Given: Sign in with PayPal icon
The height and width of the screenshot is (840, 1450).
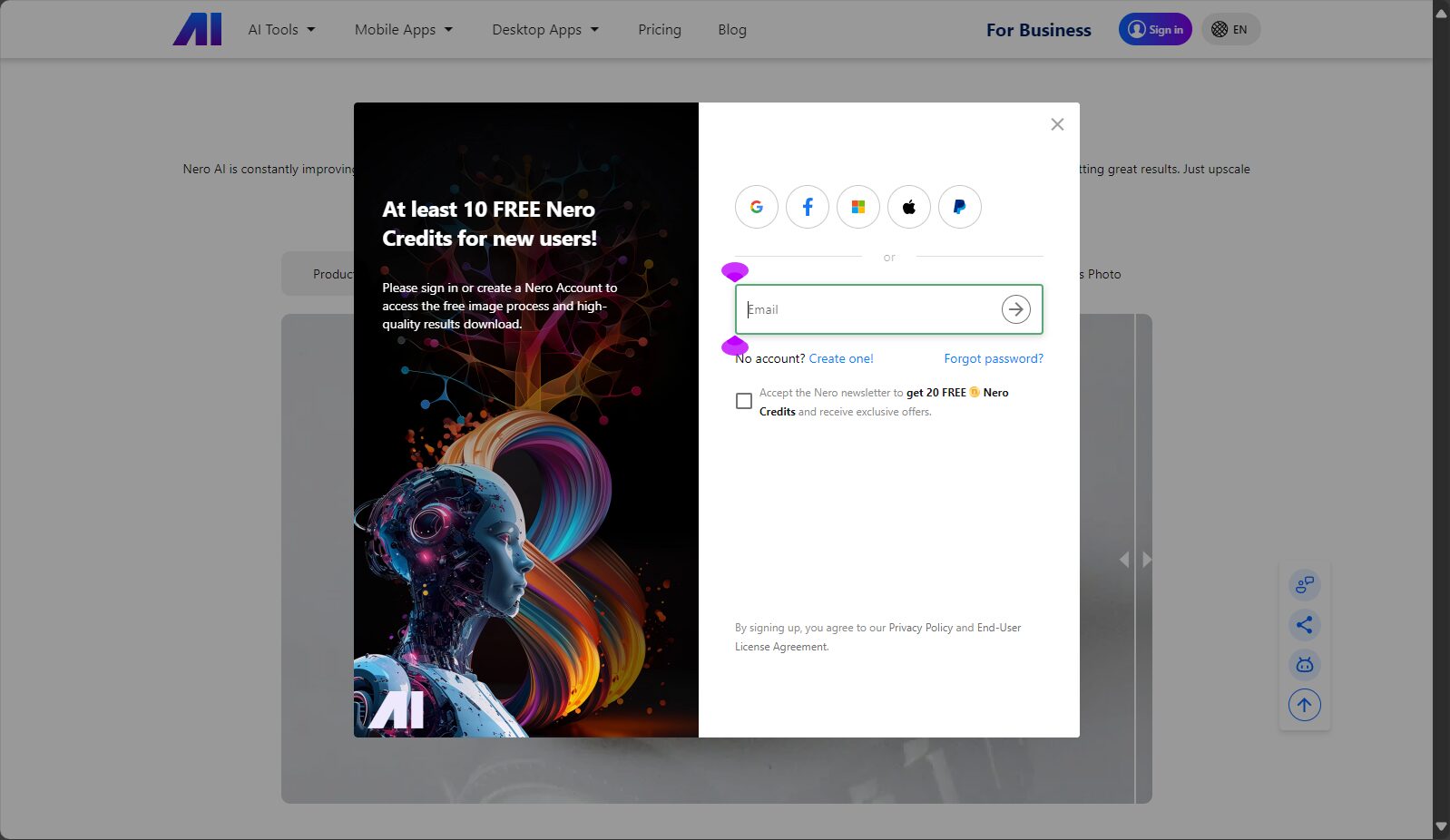Looking at the screenshot, I should (x=960, y=207).
